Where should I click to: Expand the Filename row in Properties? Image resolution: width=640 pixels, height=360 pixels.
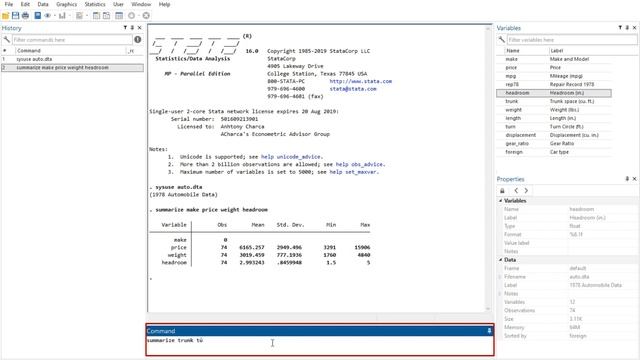coord(500,277)
